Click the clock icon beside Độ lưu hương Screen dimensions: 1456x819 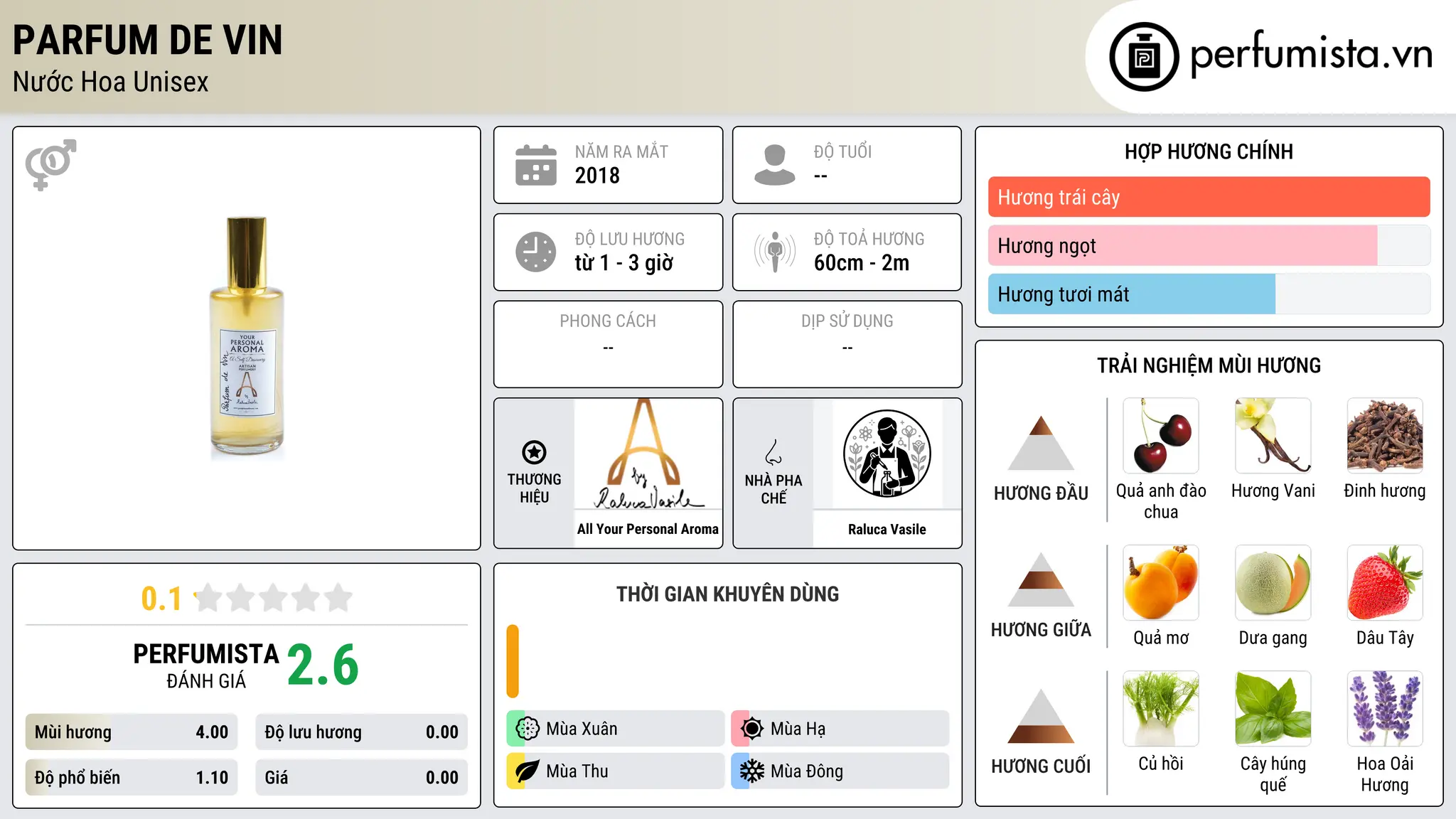click(536, 252)
